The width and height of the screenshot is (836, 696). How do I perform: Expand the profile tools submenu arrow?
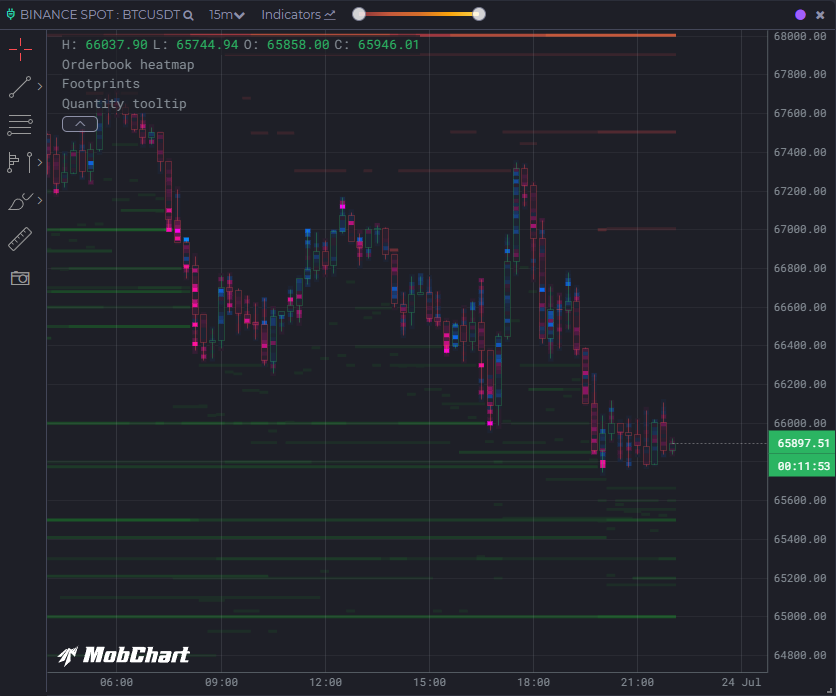39,163
